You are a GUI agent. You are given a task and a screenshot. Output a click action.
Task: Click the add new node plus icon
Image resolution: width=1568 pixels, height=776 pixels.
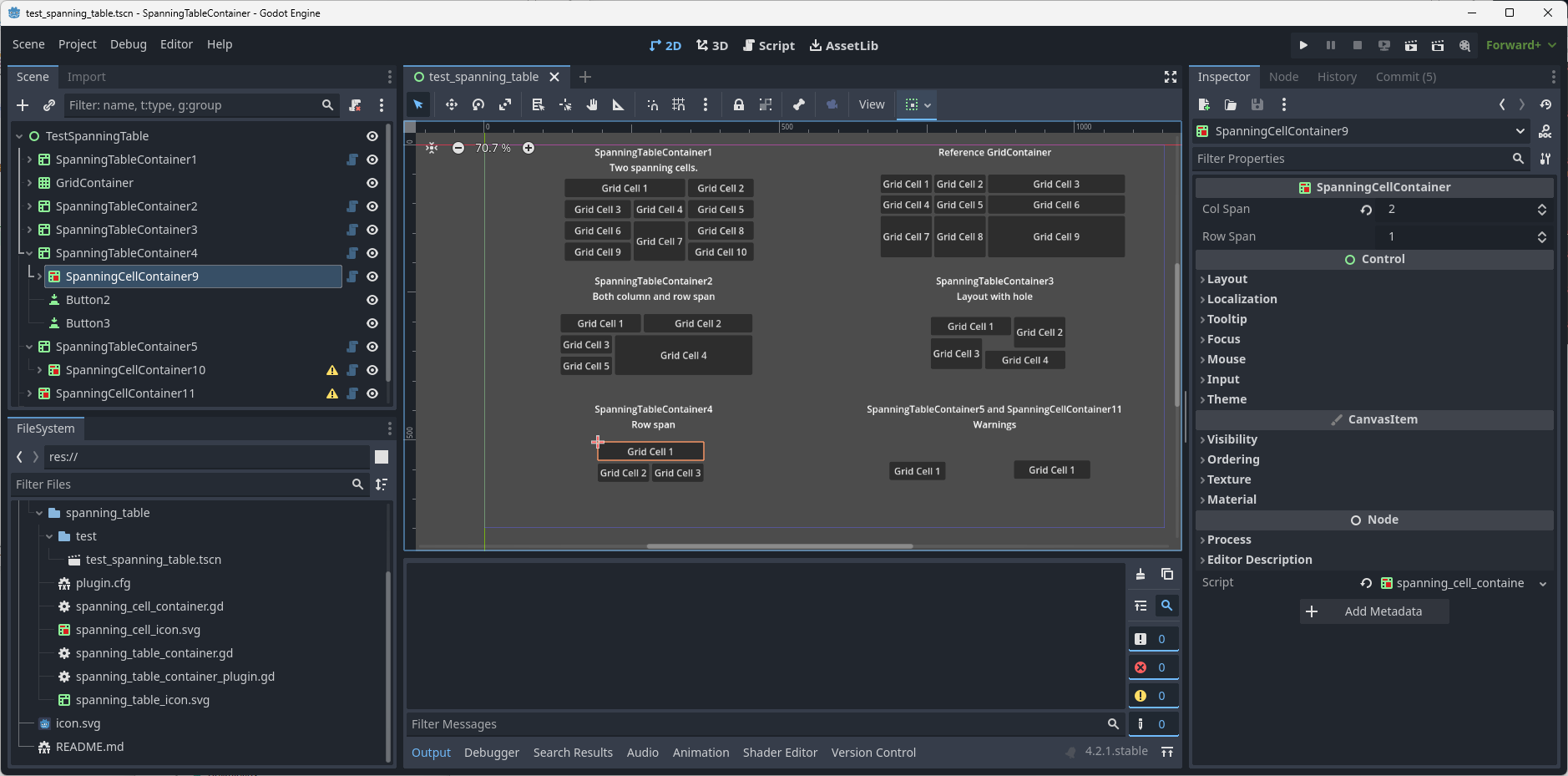click(23, 105)
